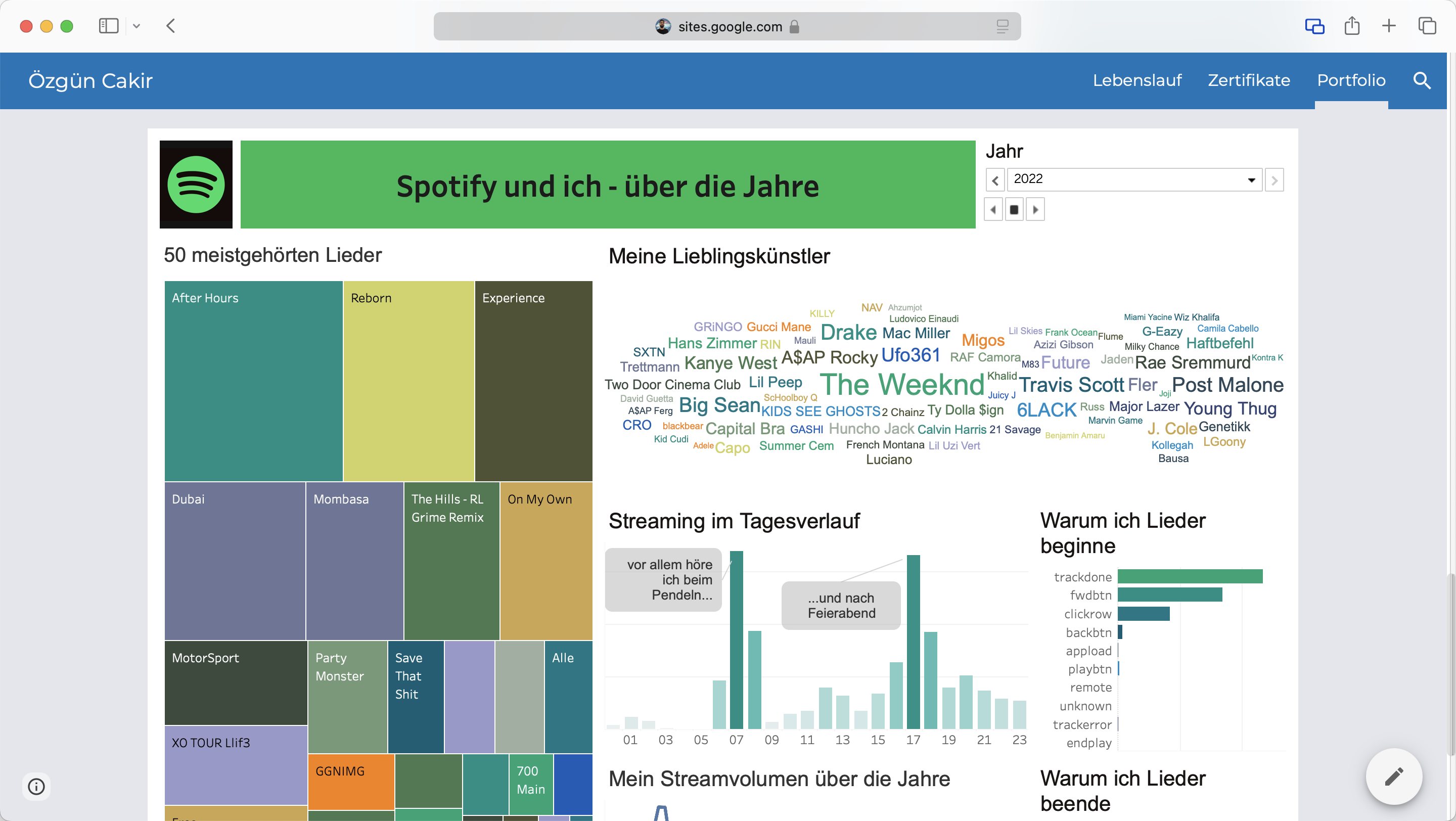Click the site search magnifier icon
Screen dimensions: 1456x821
1422,80
